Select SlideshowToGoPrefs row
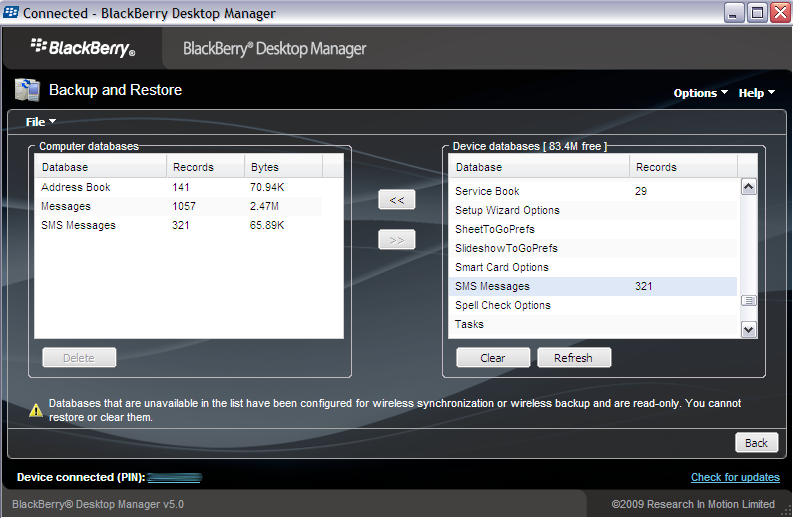The image size is (793, 518). pyautogui.click(x=593, y=248)
